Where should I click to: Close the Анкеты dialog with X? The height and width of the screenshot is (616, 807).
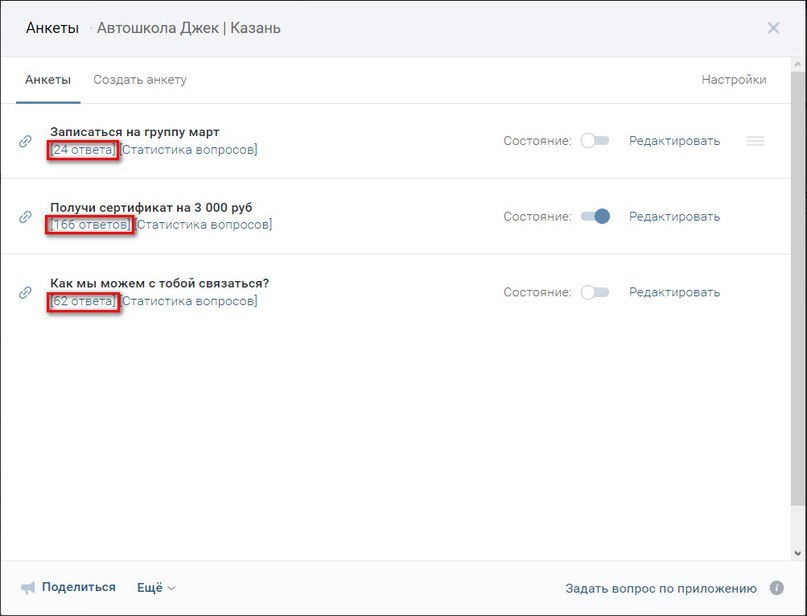click(x=773, y=28)
